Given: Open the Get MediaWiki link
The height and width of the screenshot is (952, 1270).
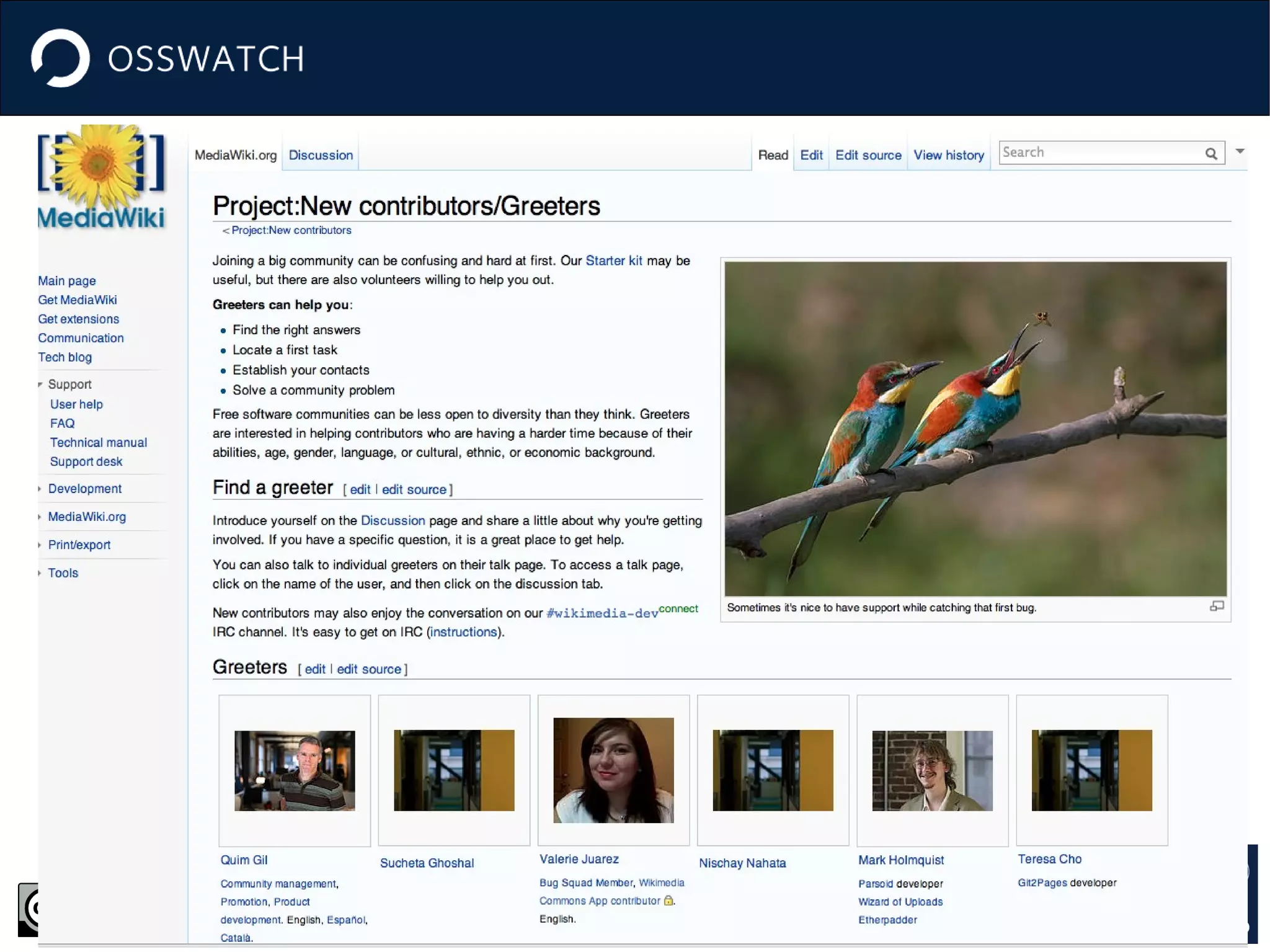Looking at the screenshot, I should 78,300.
